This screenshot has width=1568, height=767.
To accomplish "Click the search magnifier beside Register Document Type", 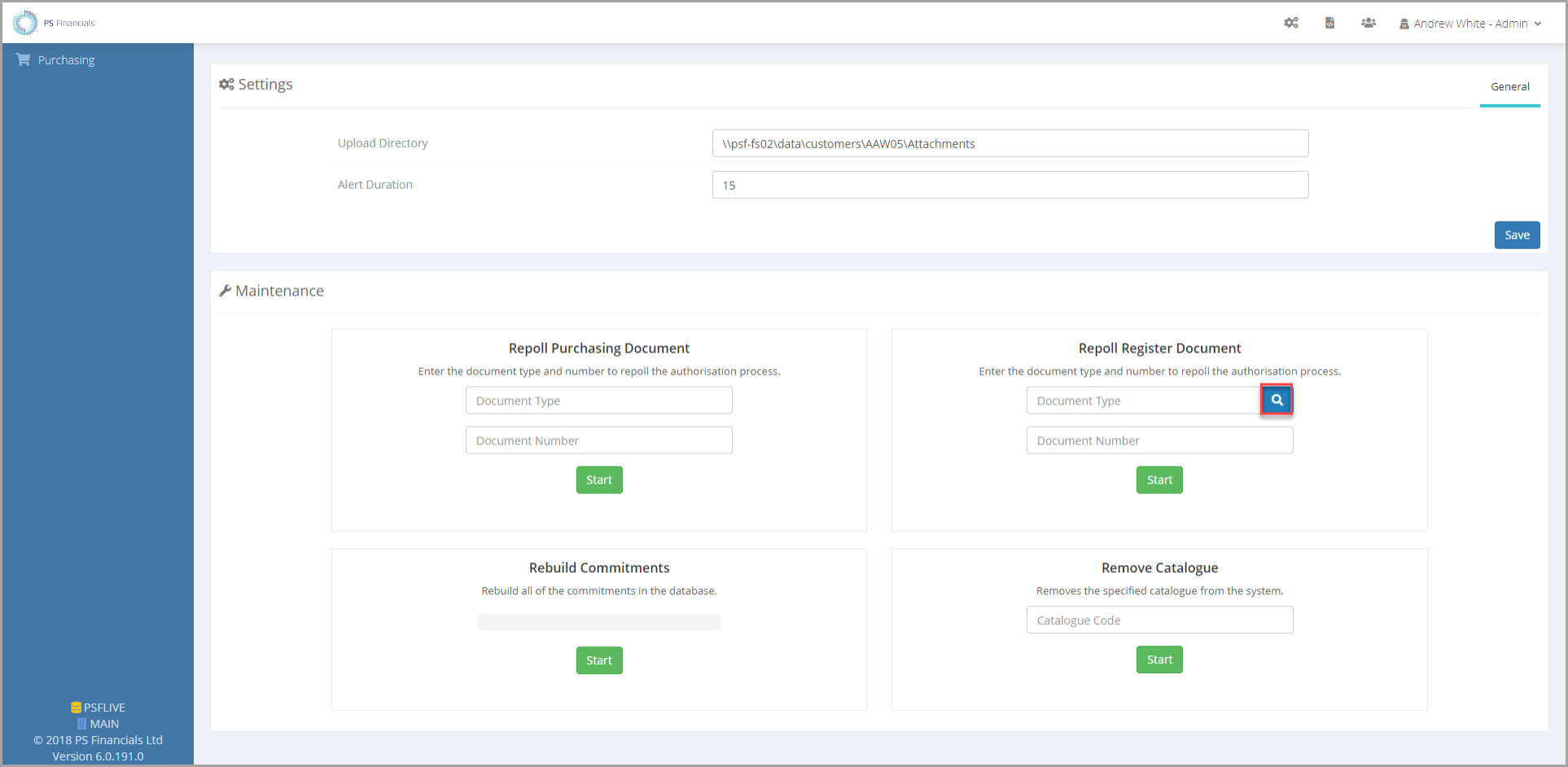I will [x=1277, y=400].
